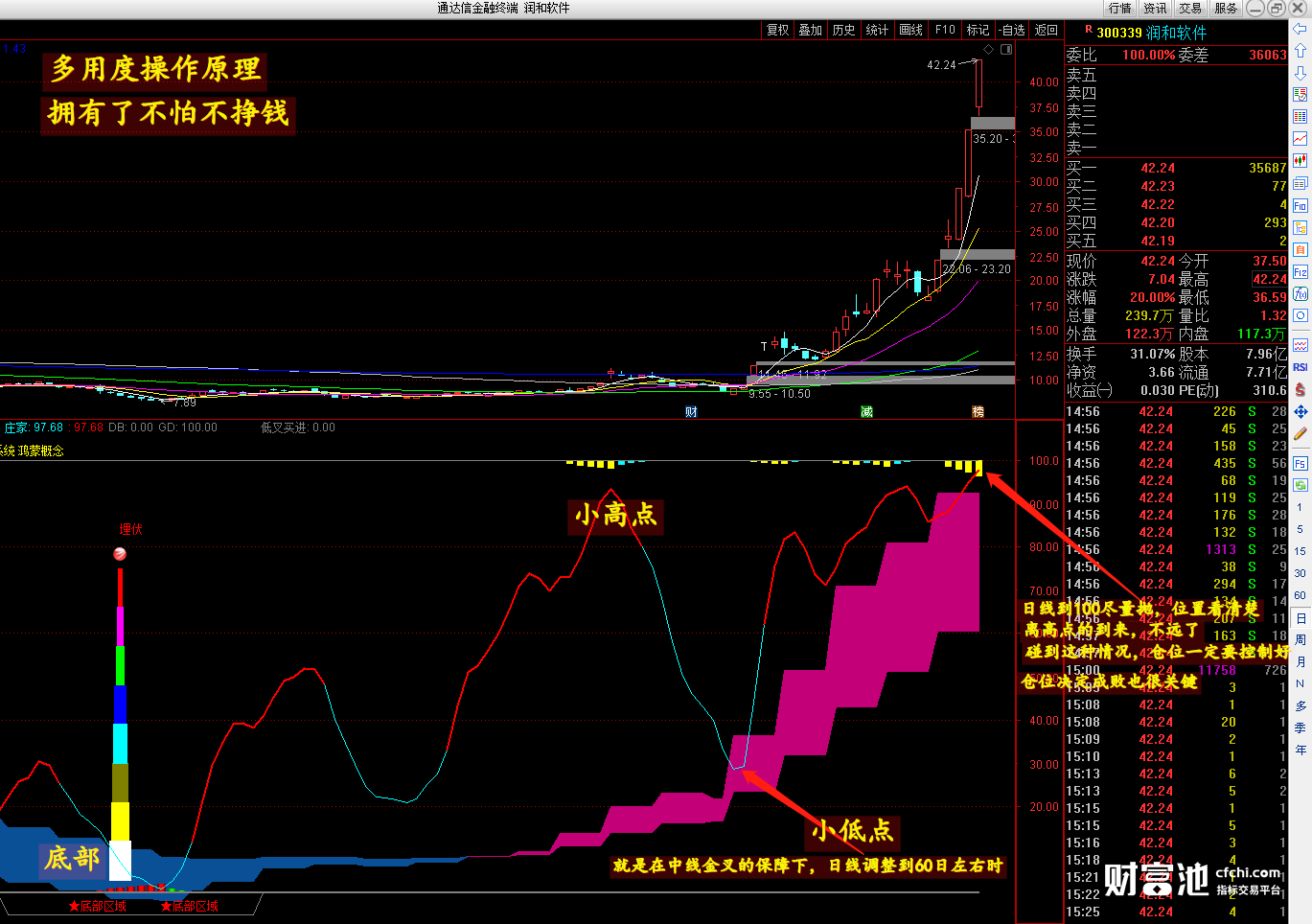Click the RSI indicator icon

1300,367
